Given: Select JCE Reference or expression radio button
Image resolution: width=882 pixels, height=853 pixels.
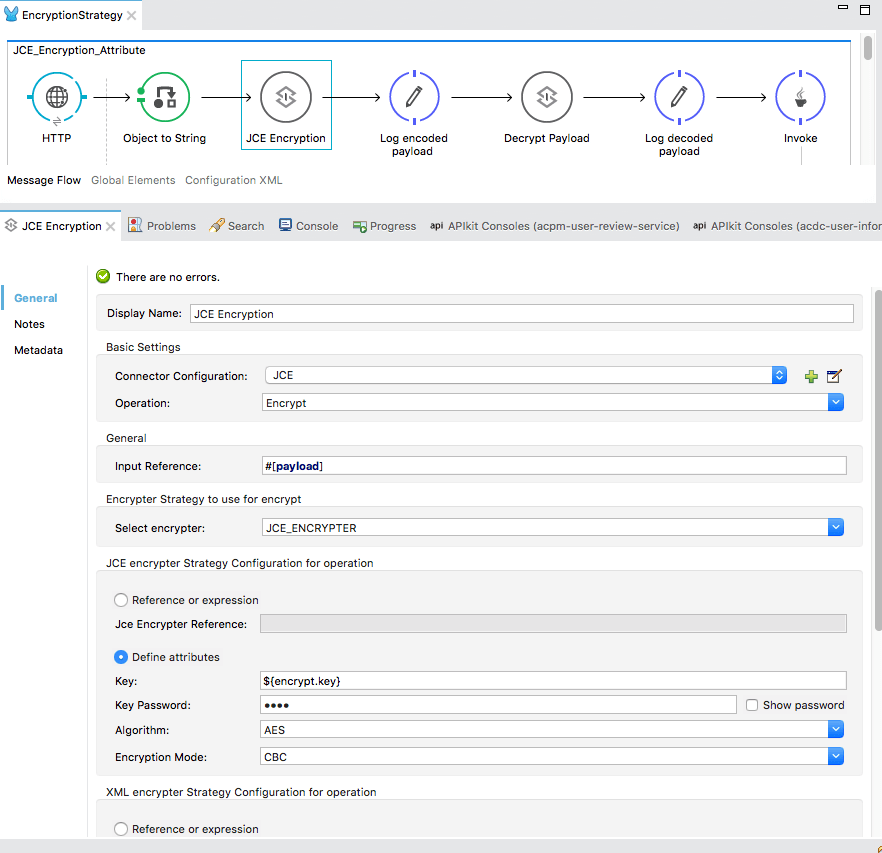Looking at the screenshot, I should pos(121,600).
